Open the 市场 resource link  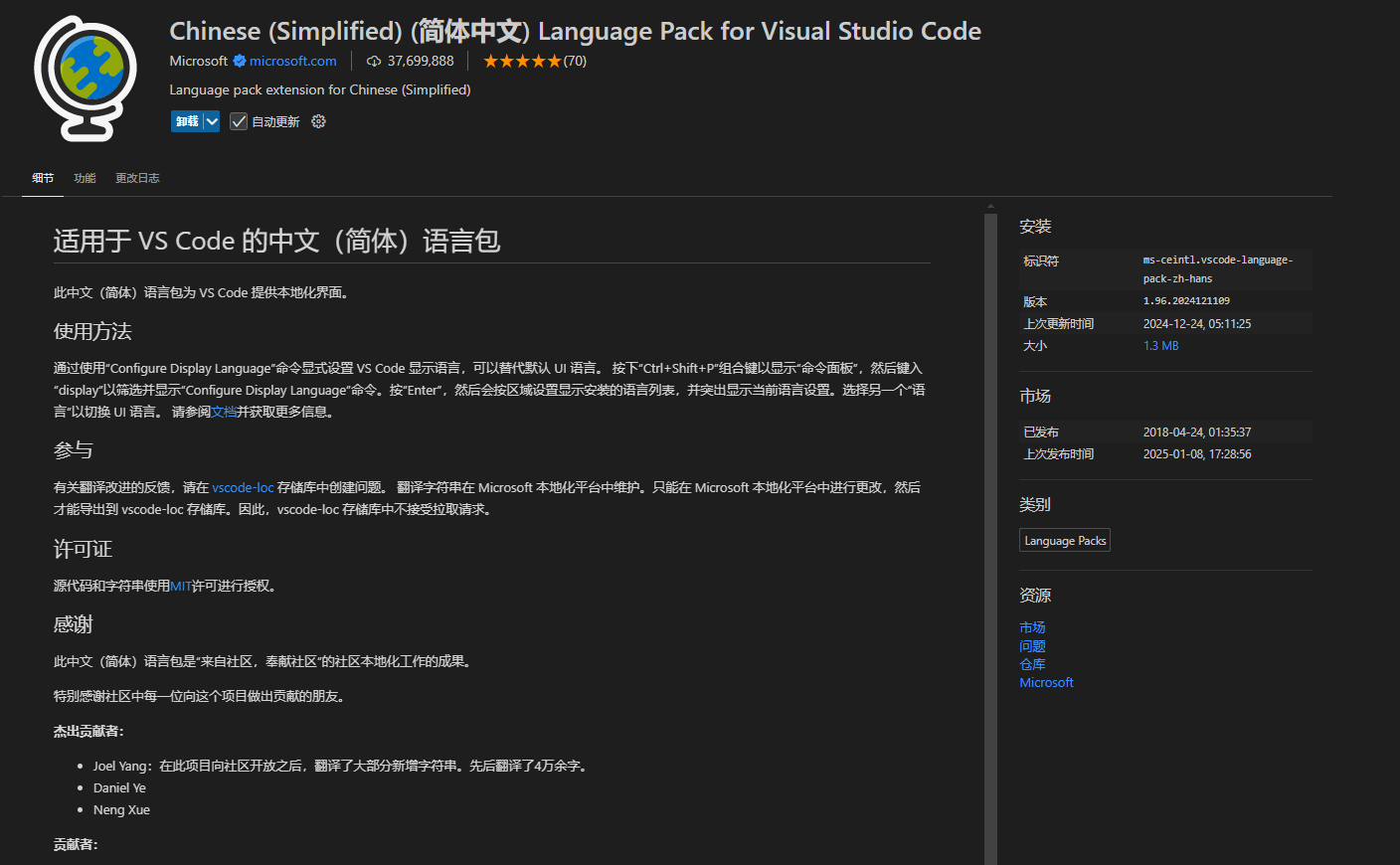[x=1032, y=627]
